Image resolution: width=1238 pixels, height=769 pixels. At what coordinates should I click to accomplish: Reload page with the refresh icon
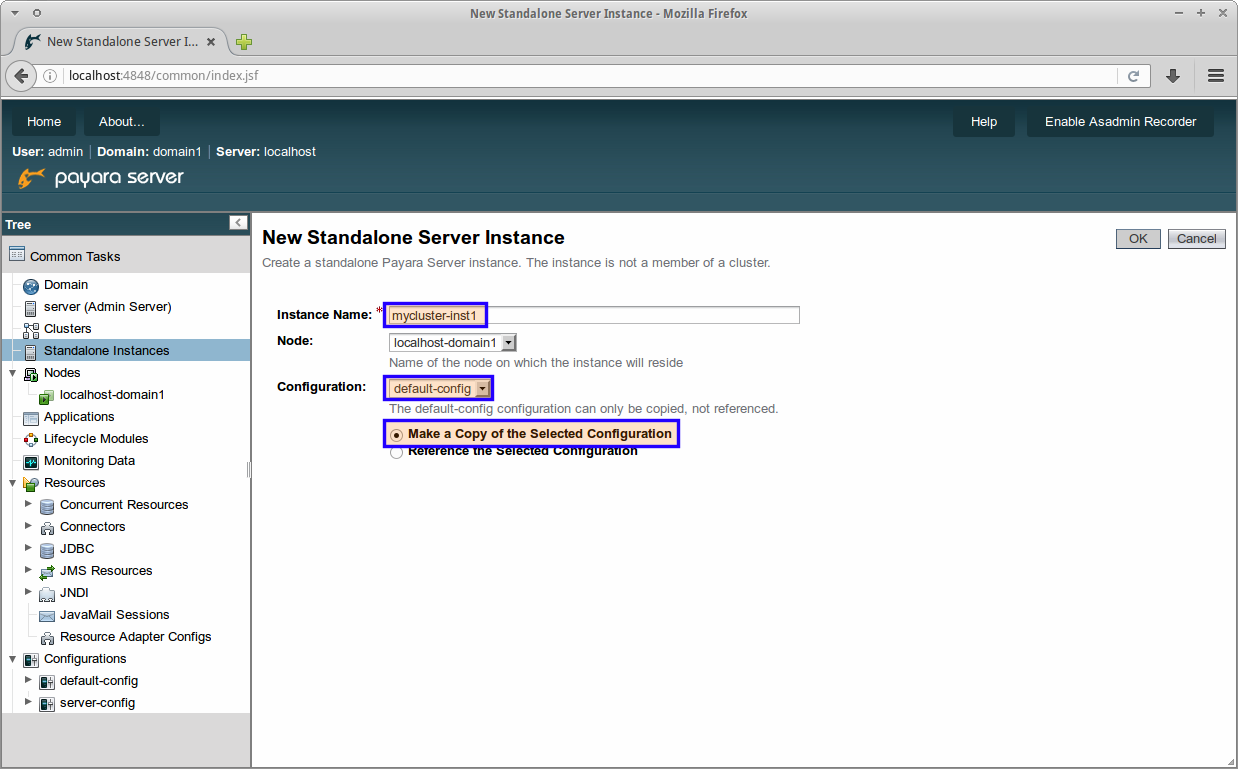click(x=1133, y=76)
